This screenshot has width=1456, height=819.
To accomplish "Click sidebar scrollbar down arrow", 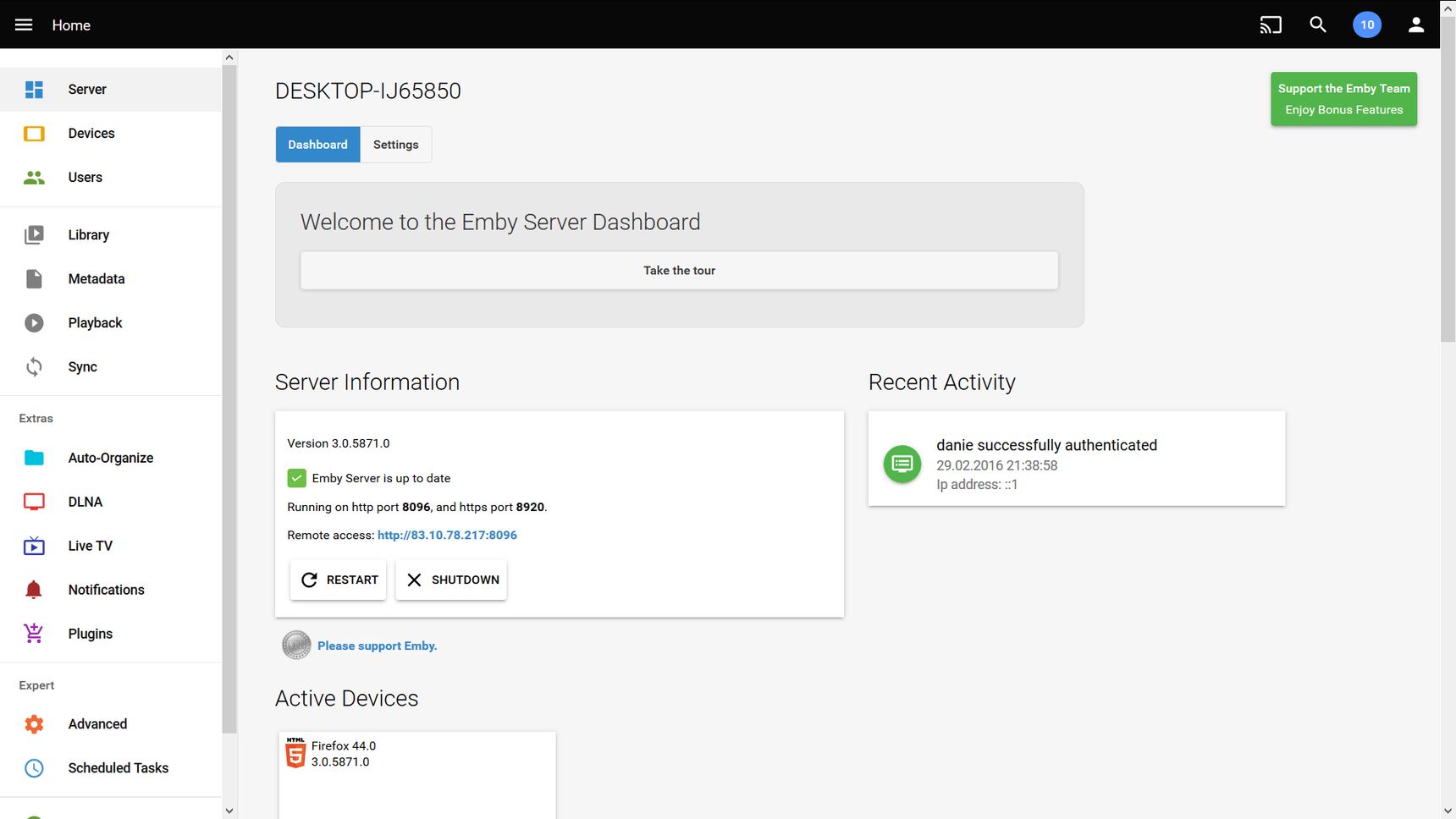I will tap(229, 811).
